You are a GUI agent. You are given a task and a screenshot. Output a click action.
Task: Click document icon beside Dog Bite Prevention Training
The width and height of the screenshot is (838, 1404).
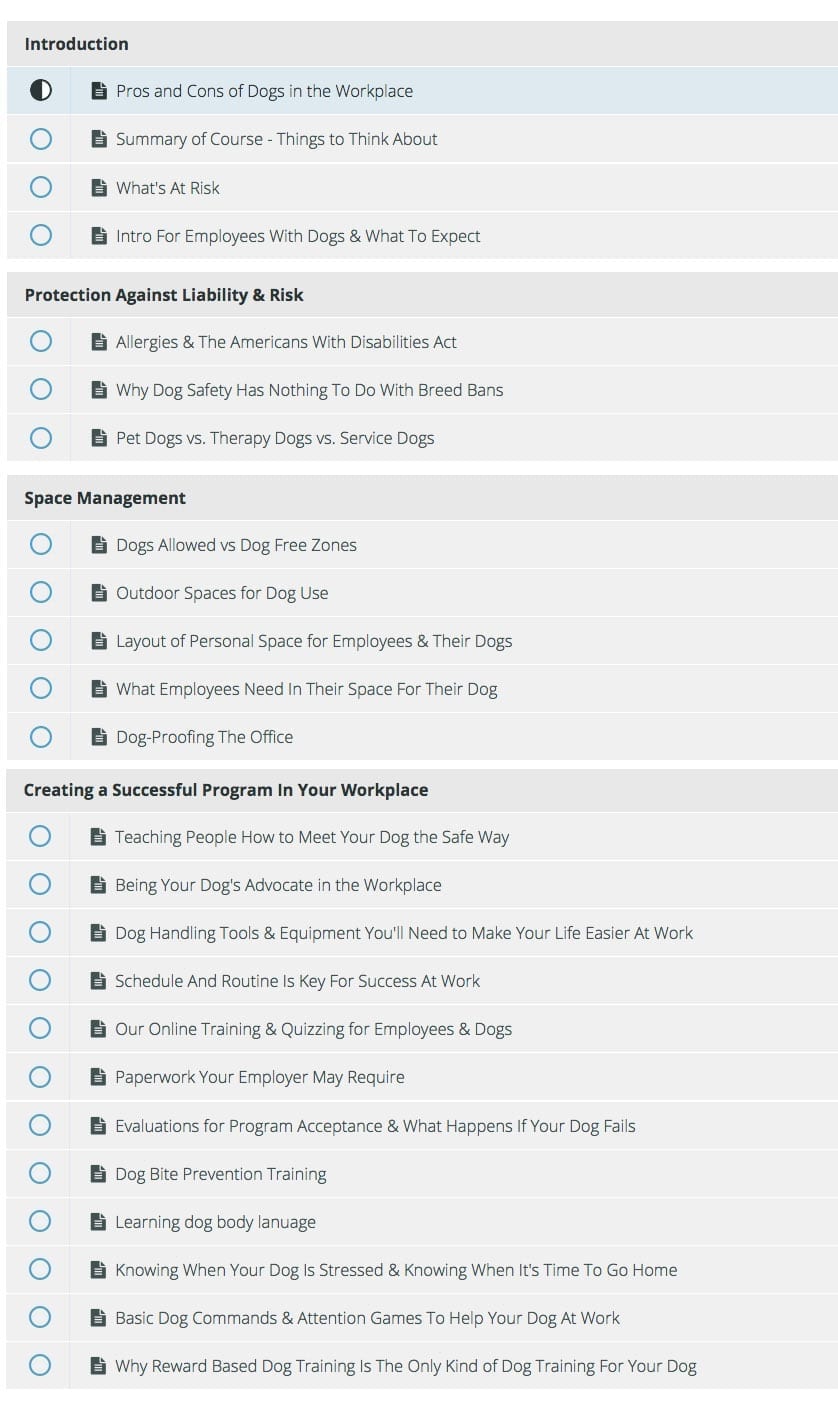pyautogui.click(x=98, y=1173)
